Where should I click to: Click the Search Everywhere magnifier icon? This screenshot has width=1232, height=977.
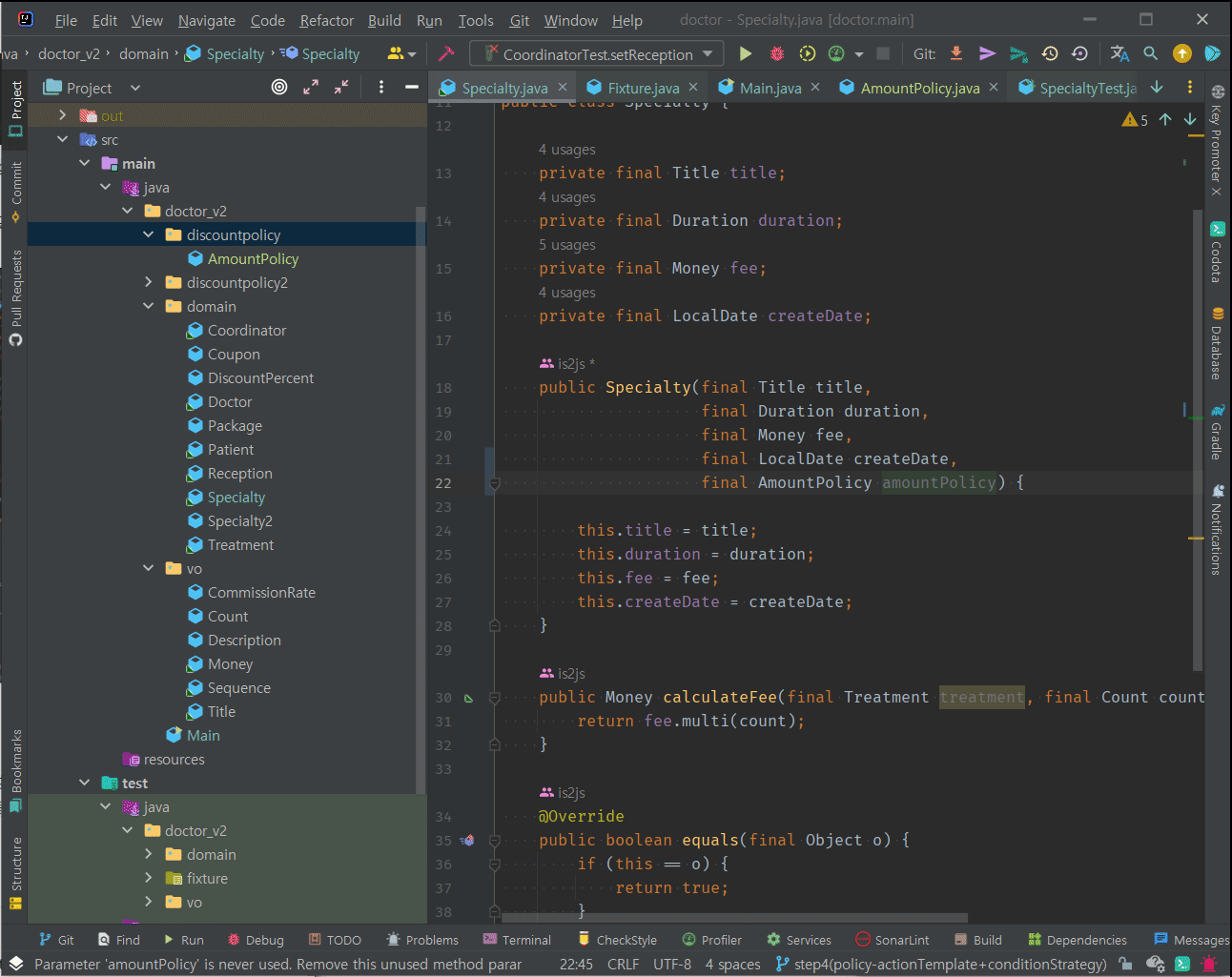point(1151,54)
